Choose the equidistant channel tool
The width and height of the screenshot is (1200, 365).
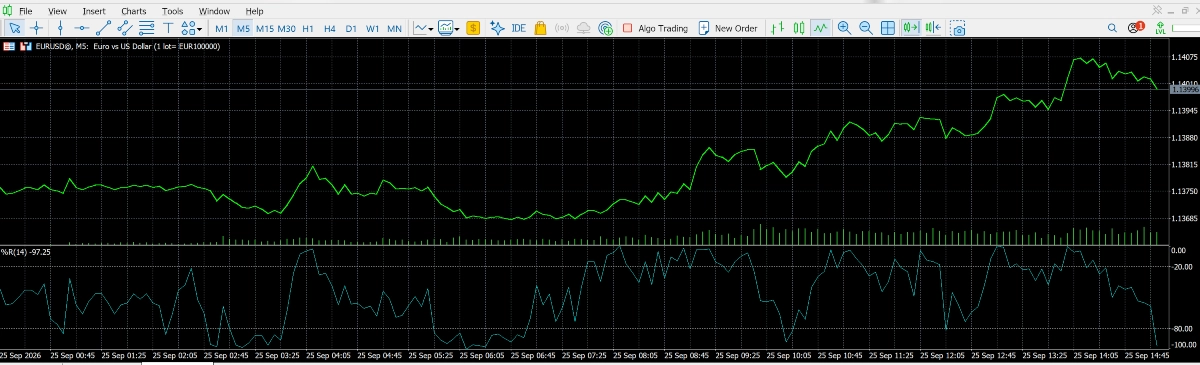[126, 28]
